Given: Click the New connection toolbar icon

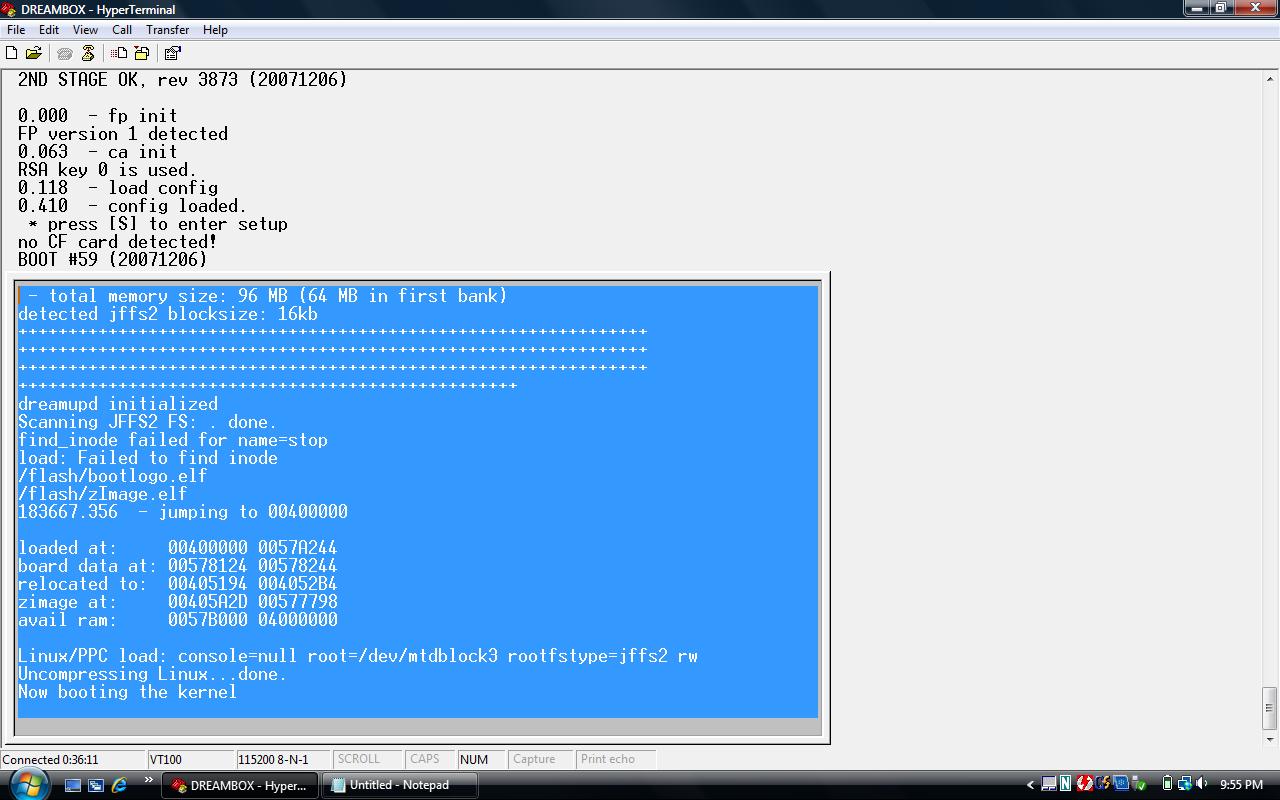Looking at the screenshot, I should pyautogui.click(x=12, y=53).
